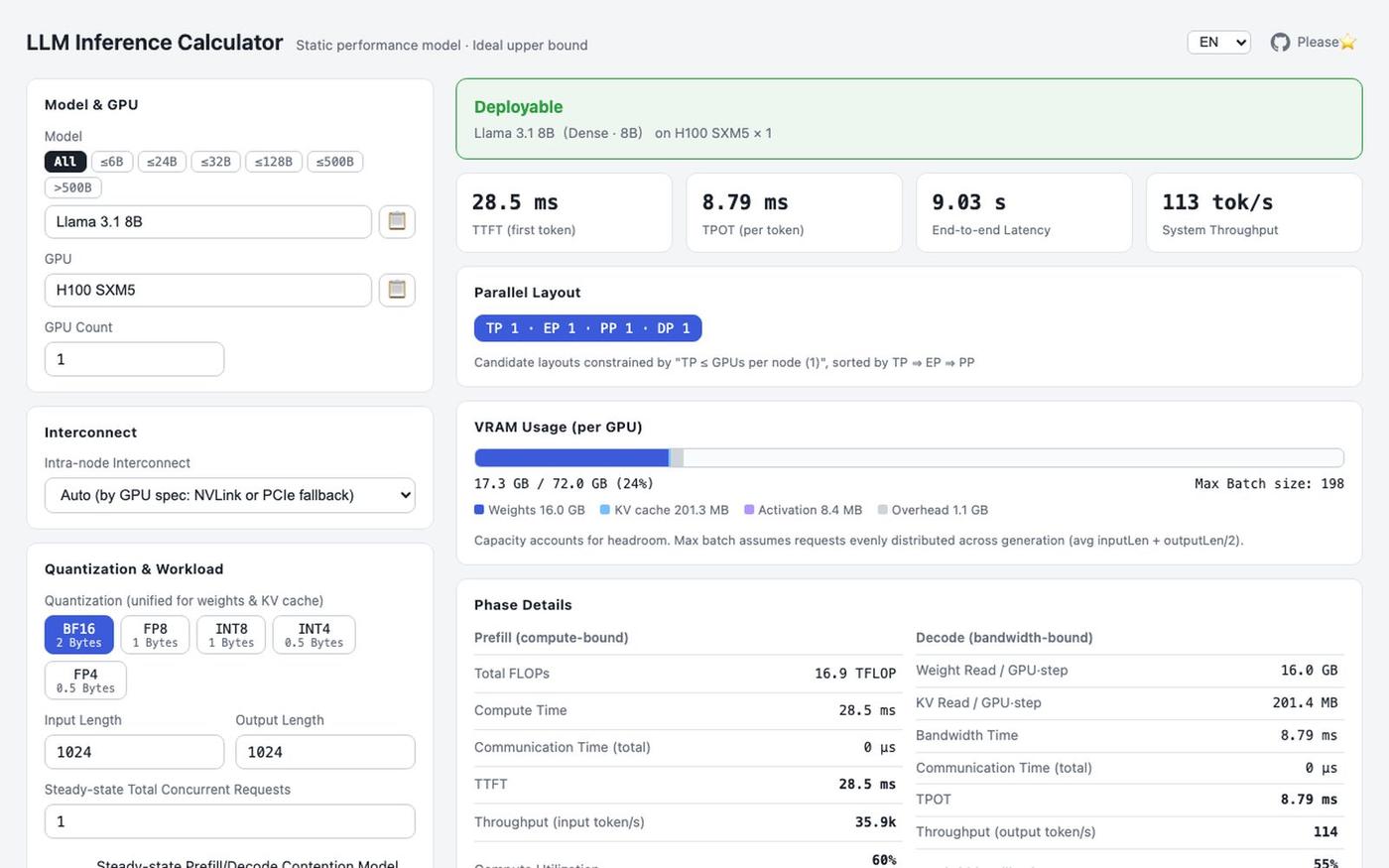The height and width of the screenshot is (868, 1389).
Task: Click the gray Overhead legend square
Action: click(883, 510)
